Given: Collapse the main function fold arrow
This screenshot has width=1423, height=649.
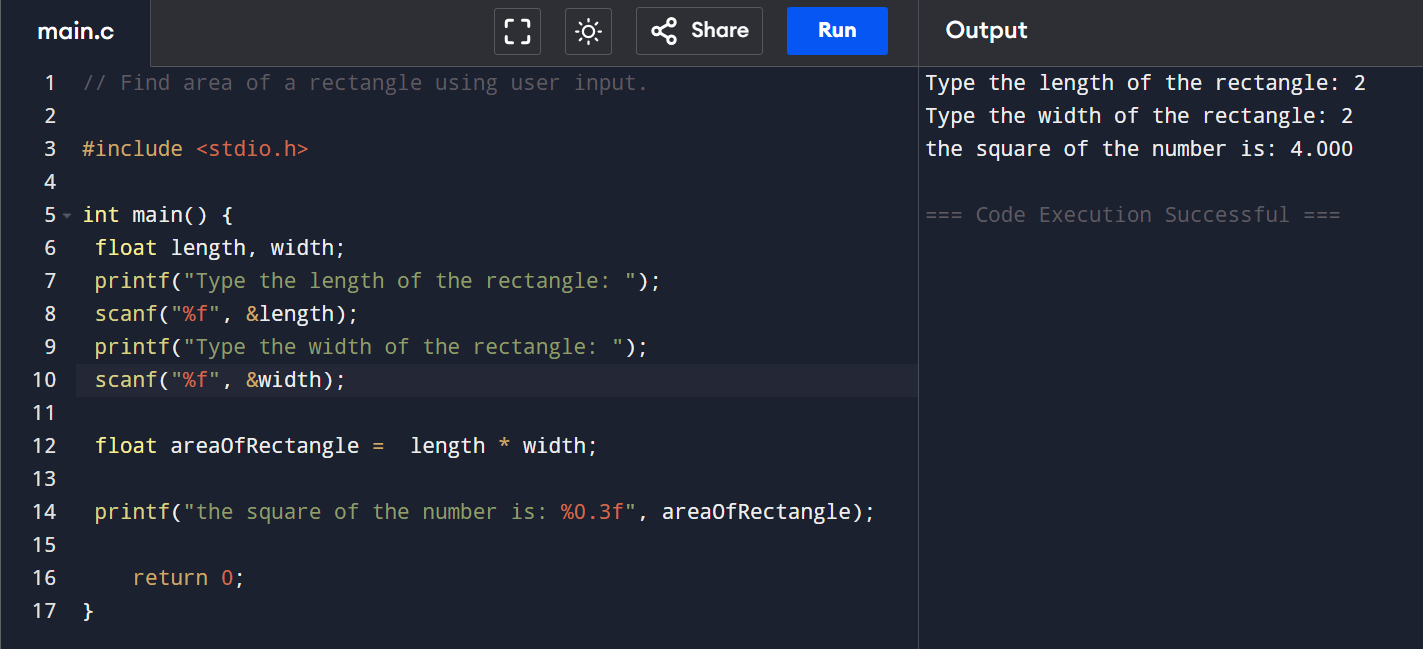Looking at the screenshot, I should tap(67, 216).
